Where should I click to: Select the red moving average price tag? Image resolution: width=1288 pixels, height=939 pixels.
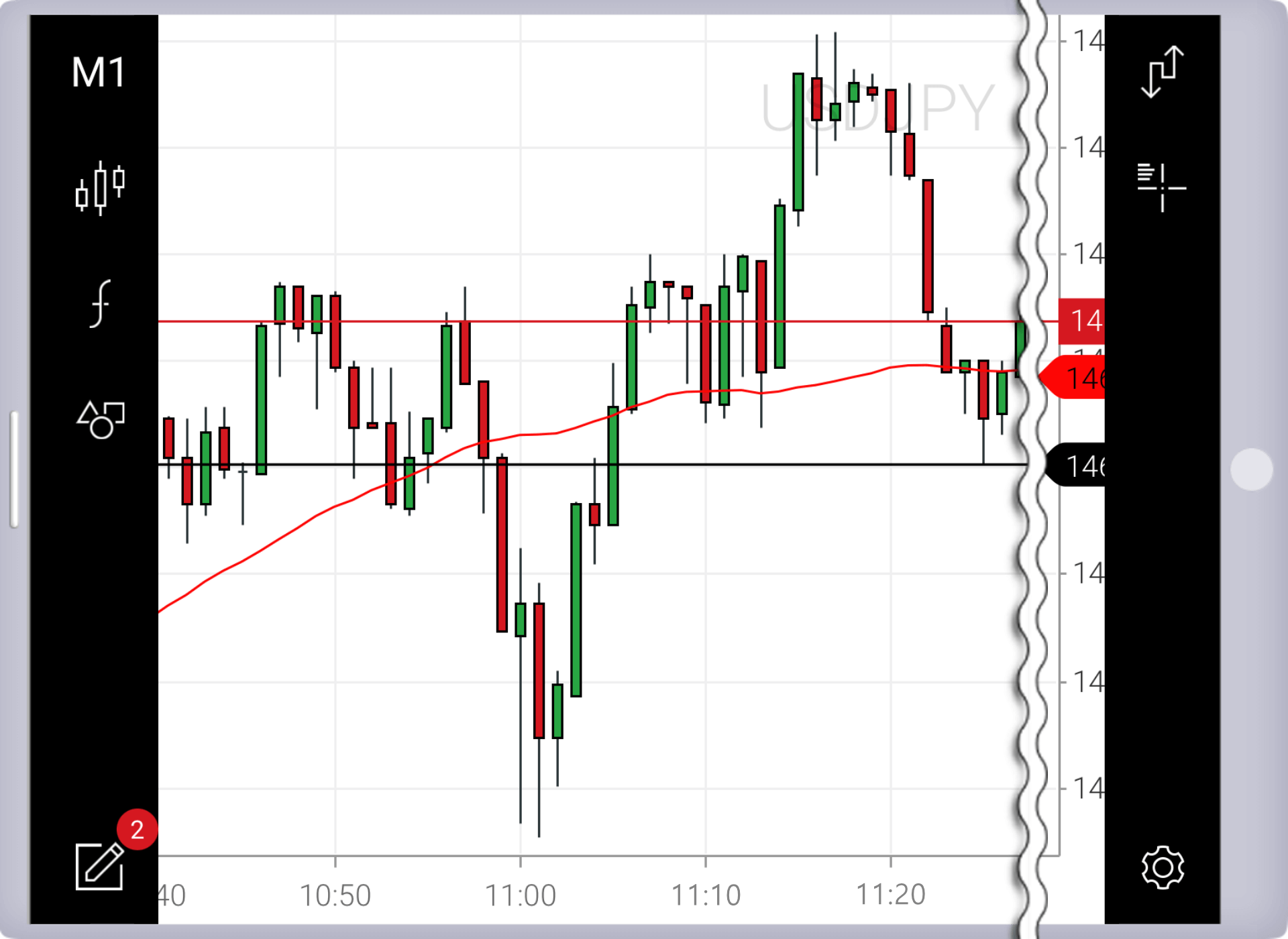(x=1072, y=378)
